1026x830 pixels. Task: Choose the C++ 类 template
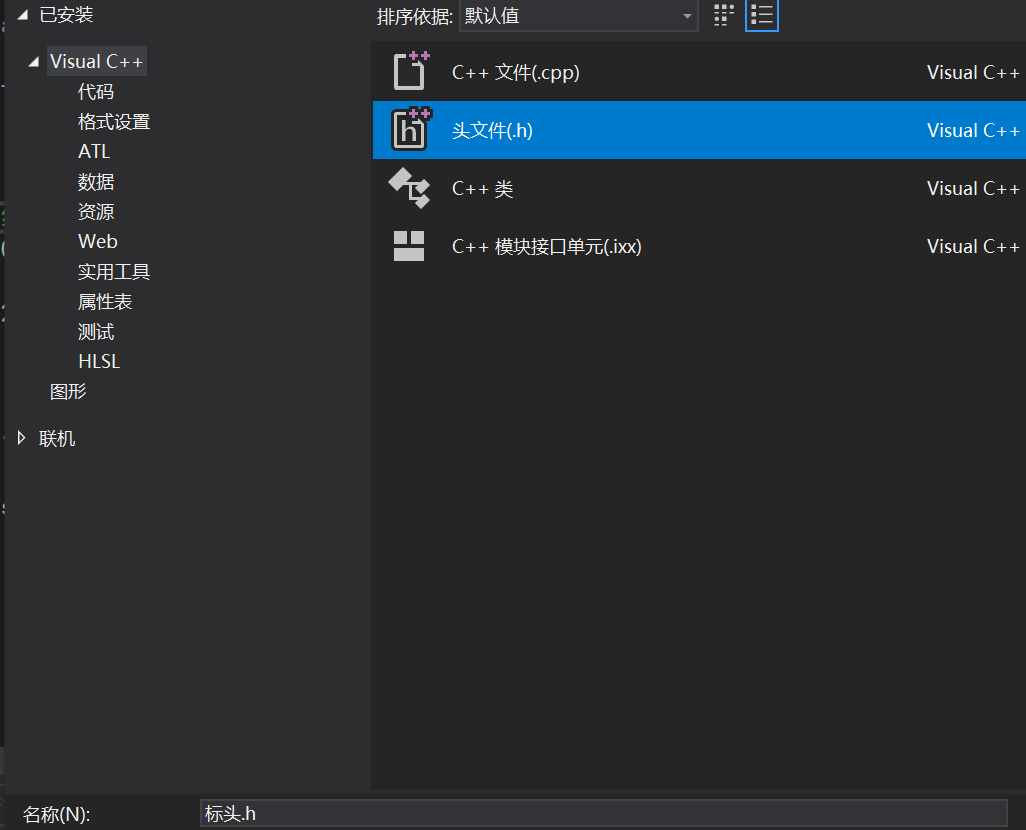[699, 189]
